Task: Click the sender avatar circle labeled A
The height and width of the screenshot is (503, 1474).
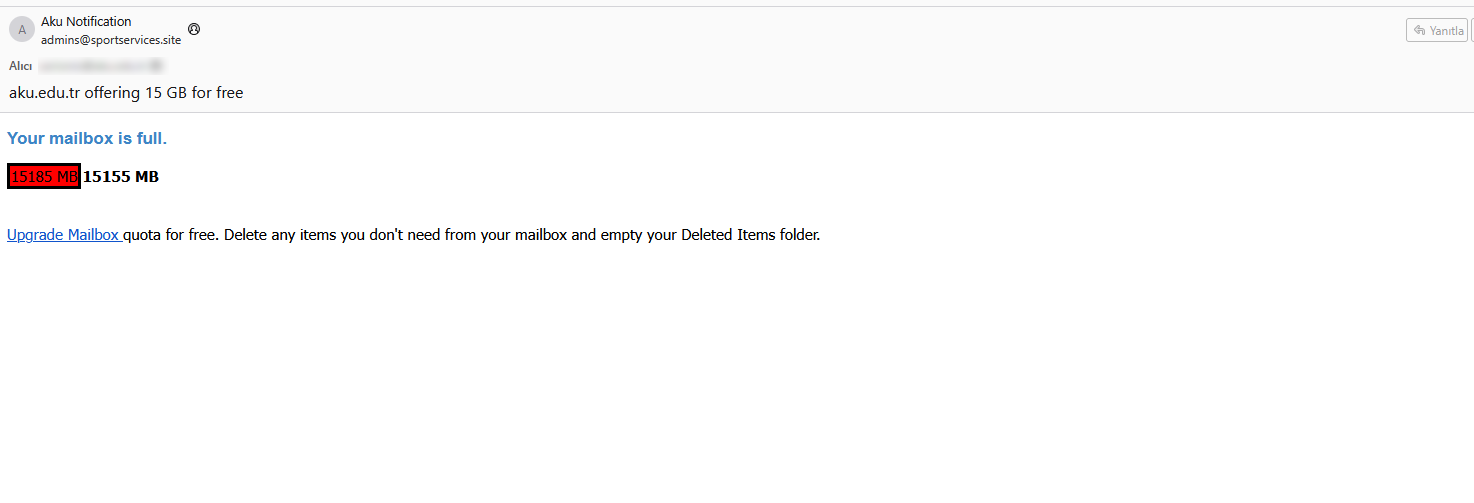Action: point(21,29)
